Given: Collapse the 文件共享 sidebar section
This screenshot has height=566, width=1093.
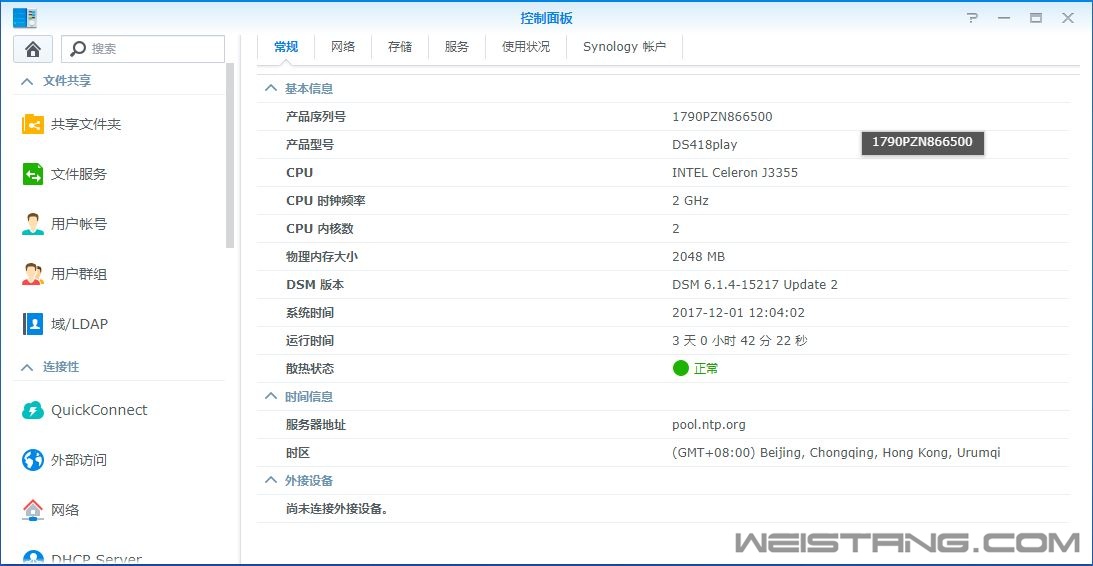Looking at the screenshot, I should click(27, 82).
